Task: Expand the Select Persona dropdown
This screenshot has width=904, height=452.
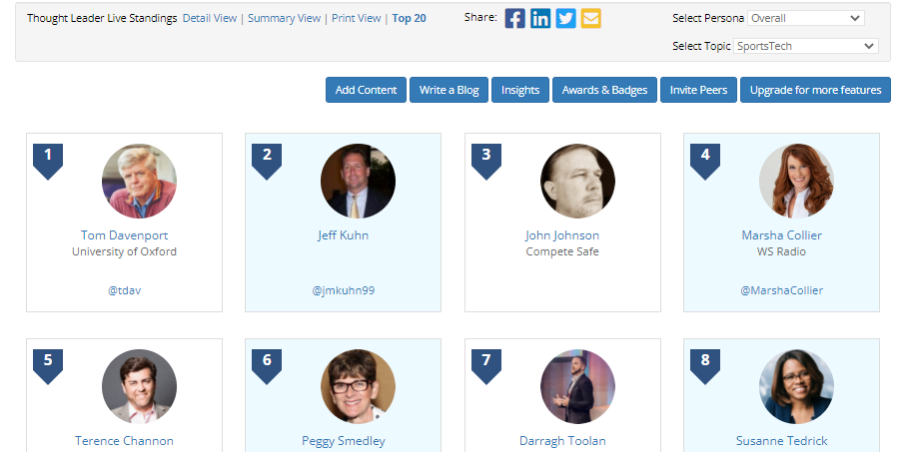Action: pyautogui.click(x=805, y=18)
